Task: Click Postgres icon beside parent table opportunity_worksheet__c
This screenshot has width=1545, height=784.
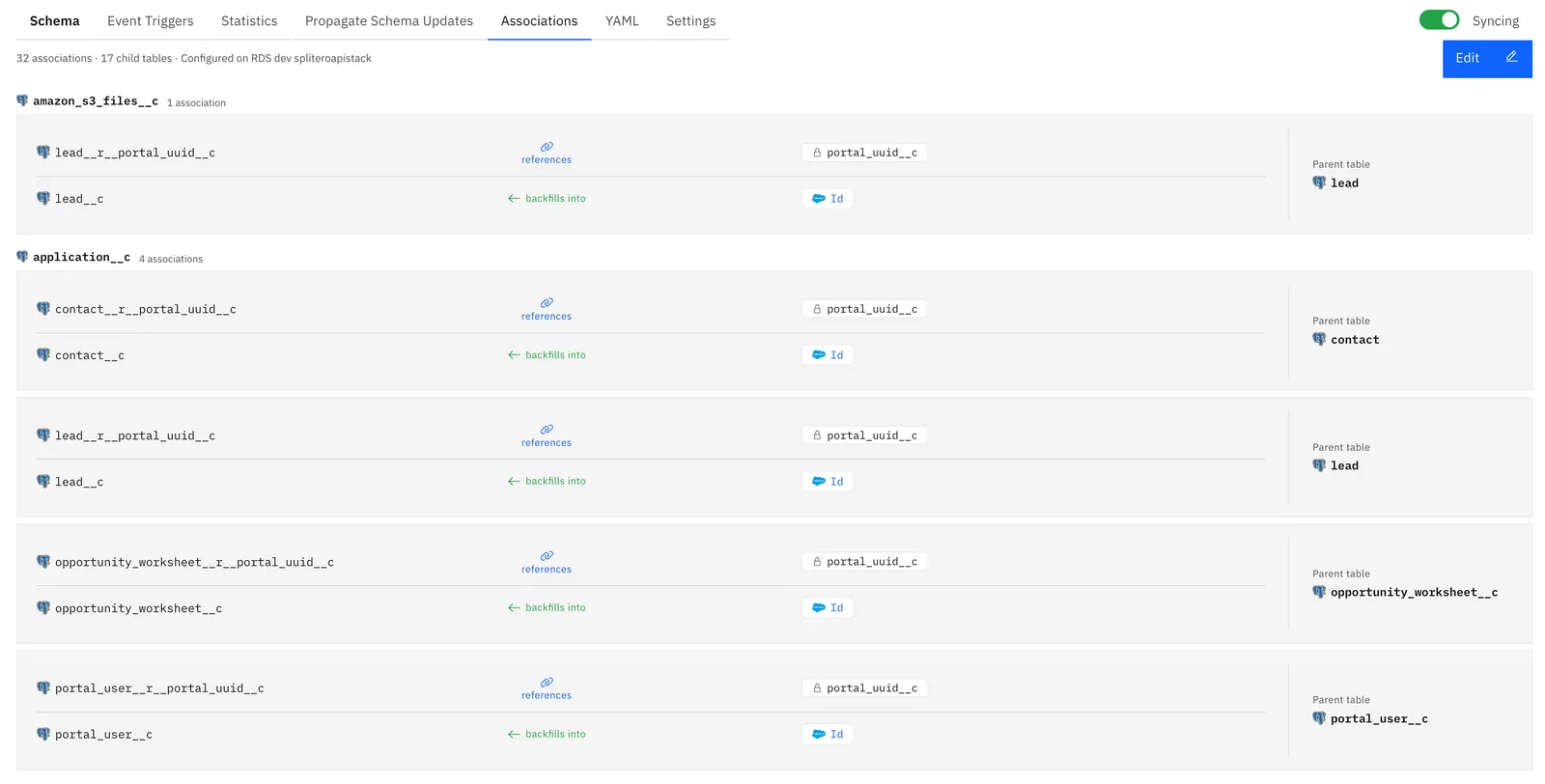Action: [1319, 593]
